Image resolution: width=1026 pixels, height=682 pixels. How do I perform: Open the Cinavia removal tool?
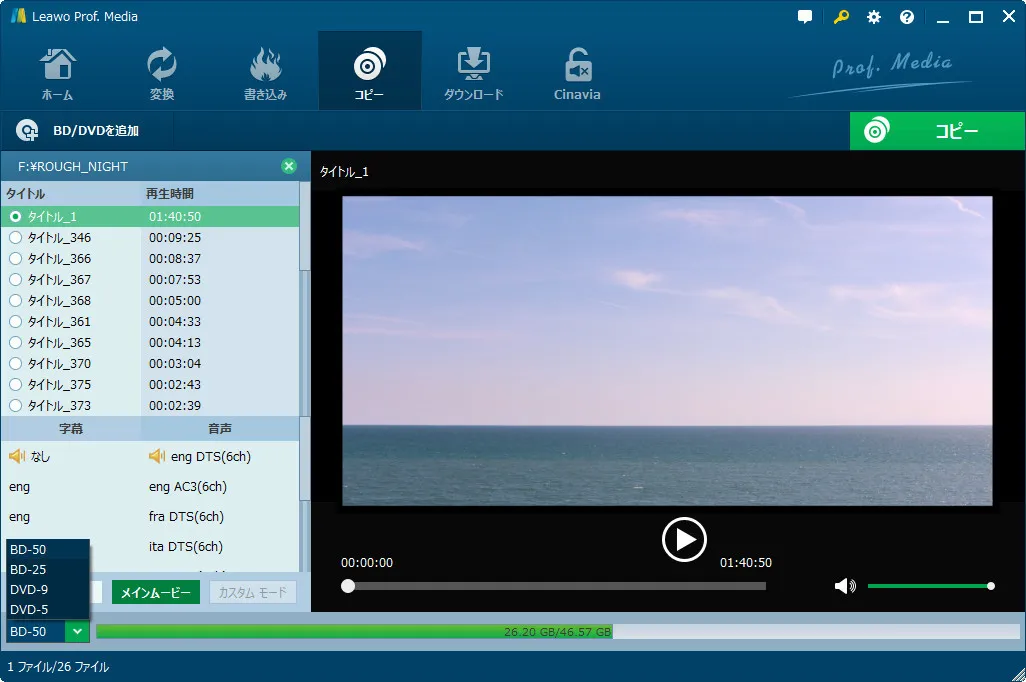(x=577, y=73)
